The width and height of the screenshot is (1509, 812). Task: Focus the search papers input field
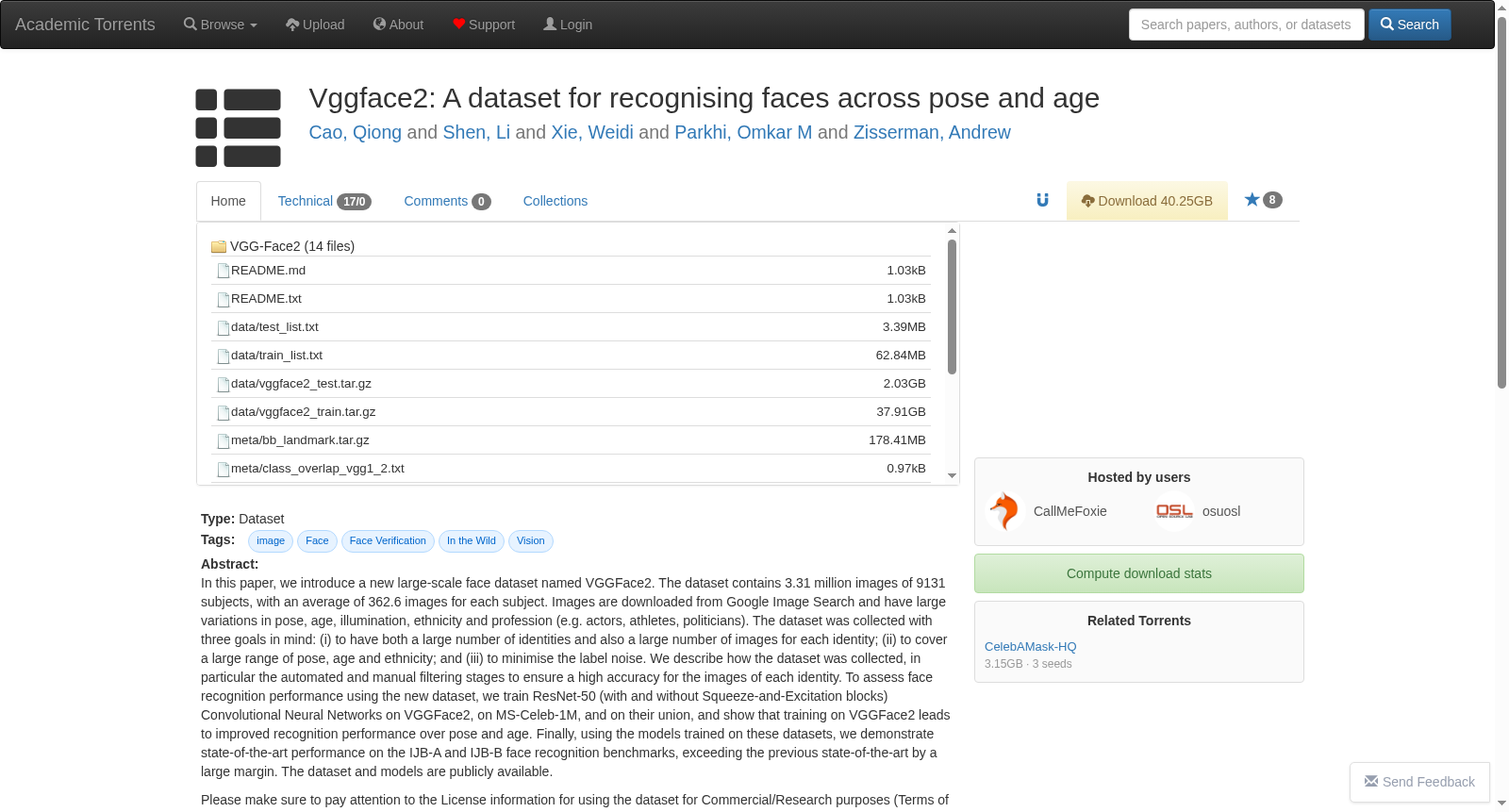tap(1246, 25)
